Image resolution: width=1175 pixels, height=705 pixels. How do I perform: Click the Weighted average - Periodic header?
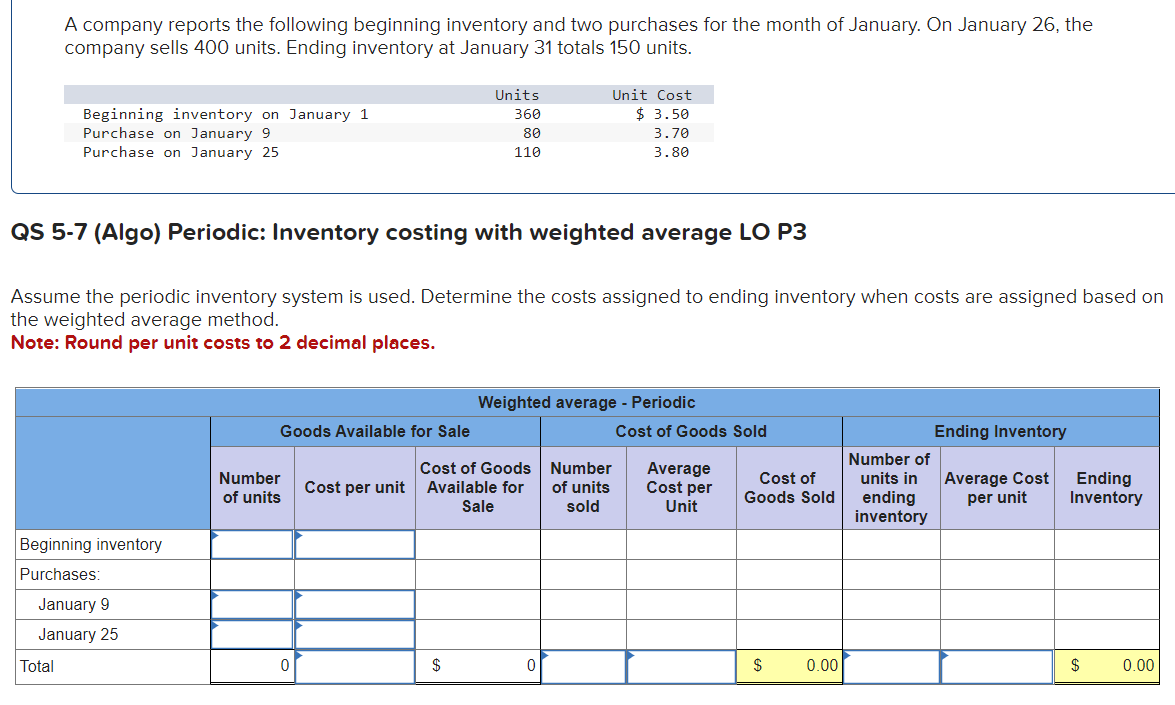(585, 402)
